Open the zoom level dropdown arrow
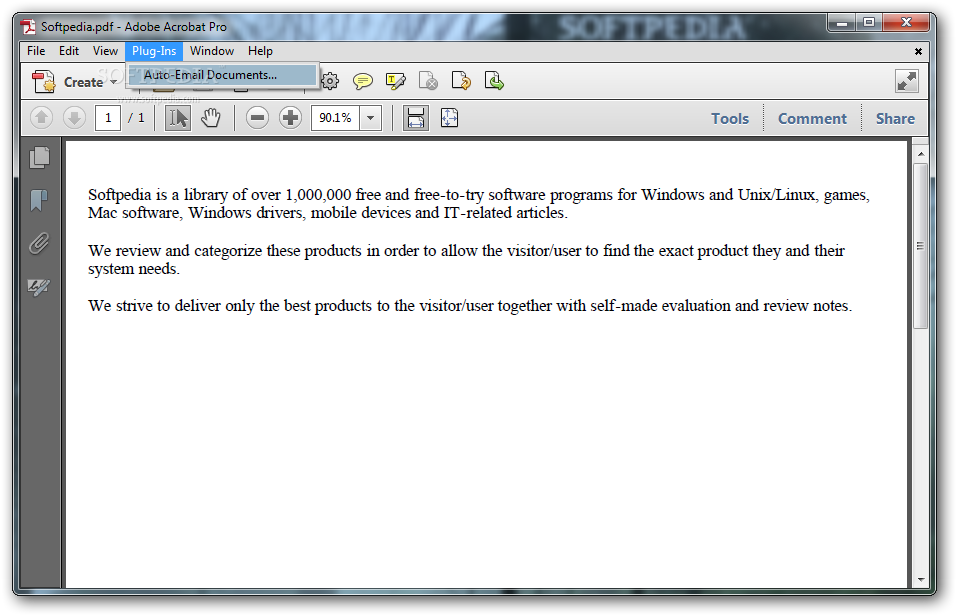This screenshot has height=616, width=957. (x=370, y=118)
